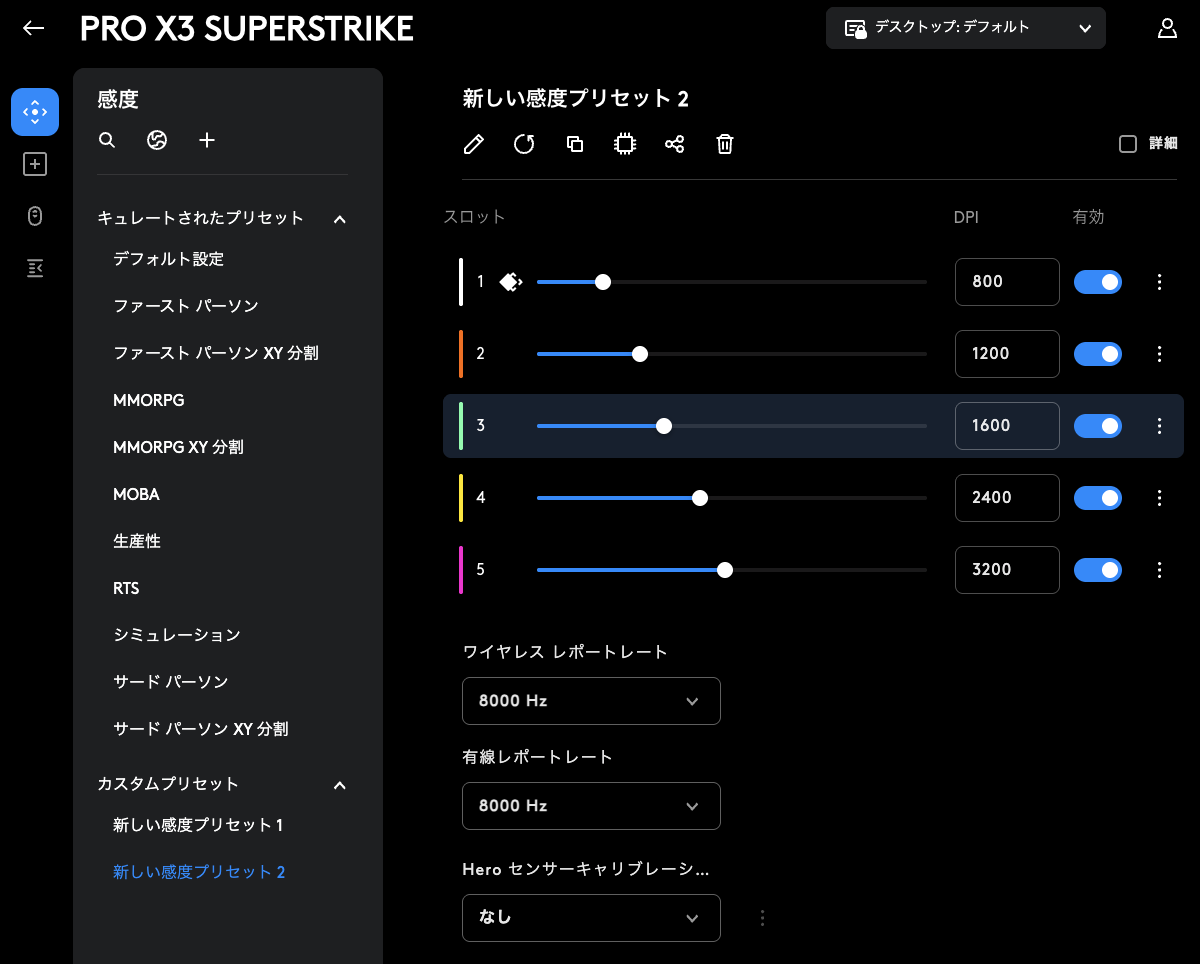
Task: Collapse the キュレートされたプリセット section
Action: point(340,218)
